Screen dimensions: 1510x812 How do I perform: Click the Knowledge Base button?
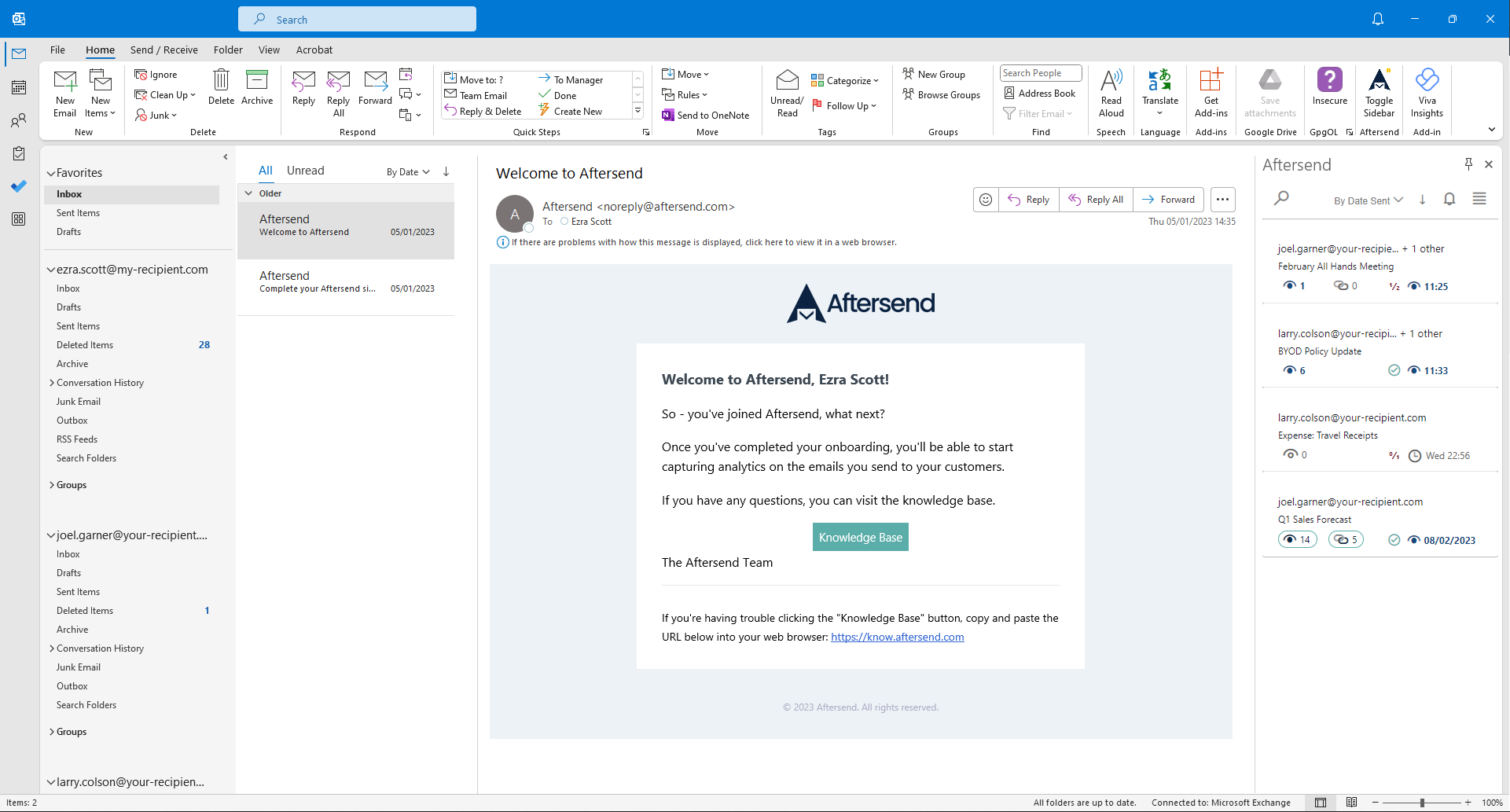tap(860, 538)
